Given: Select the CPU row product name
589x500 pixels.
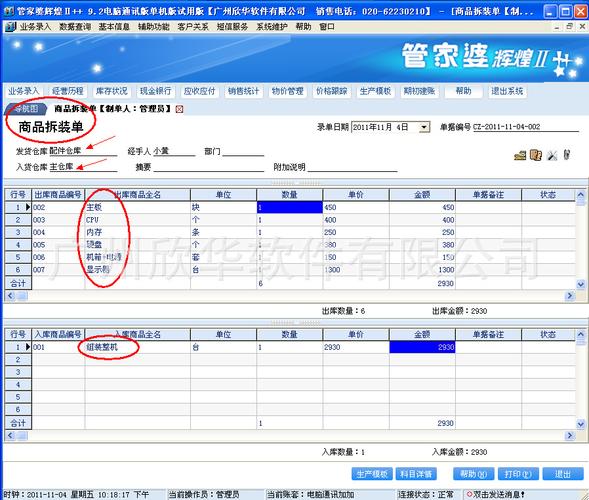Looking at the screenshot, I should (137, 220).
